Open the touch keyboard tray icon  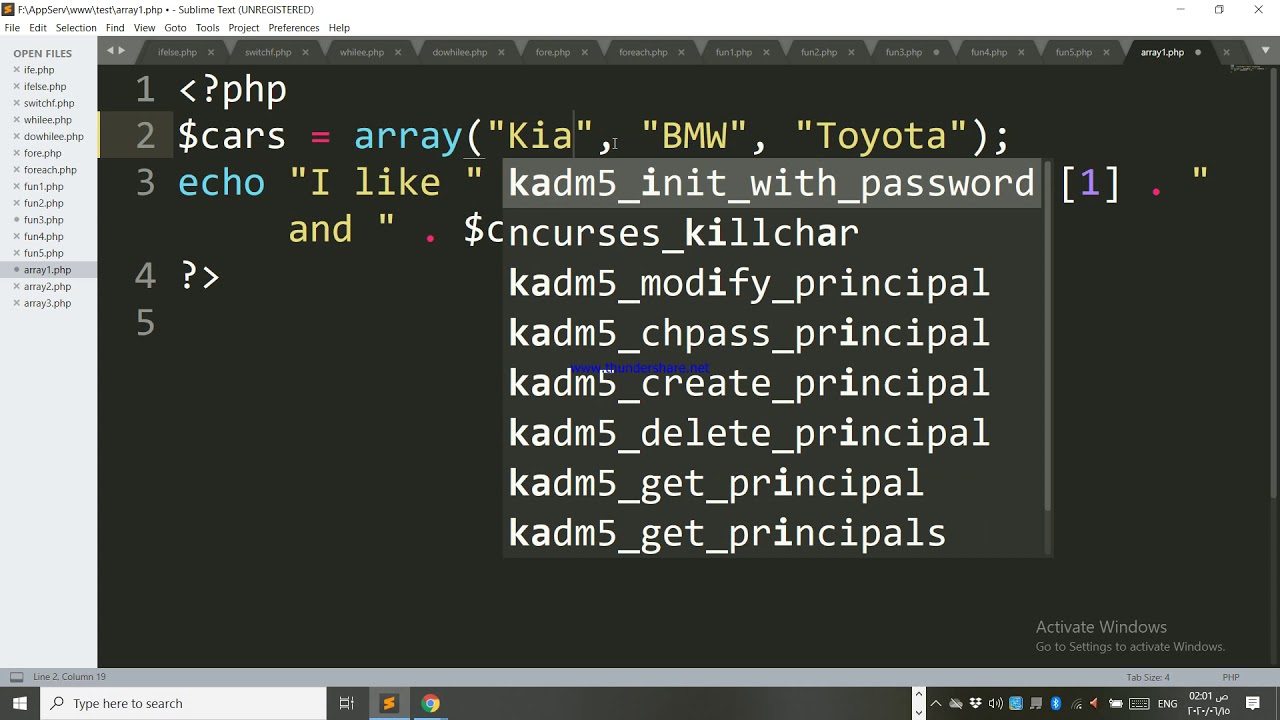[x=1137, y=703]
